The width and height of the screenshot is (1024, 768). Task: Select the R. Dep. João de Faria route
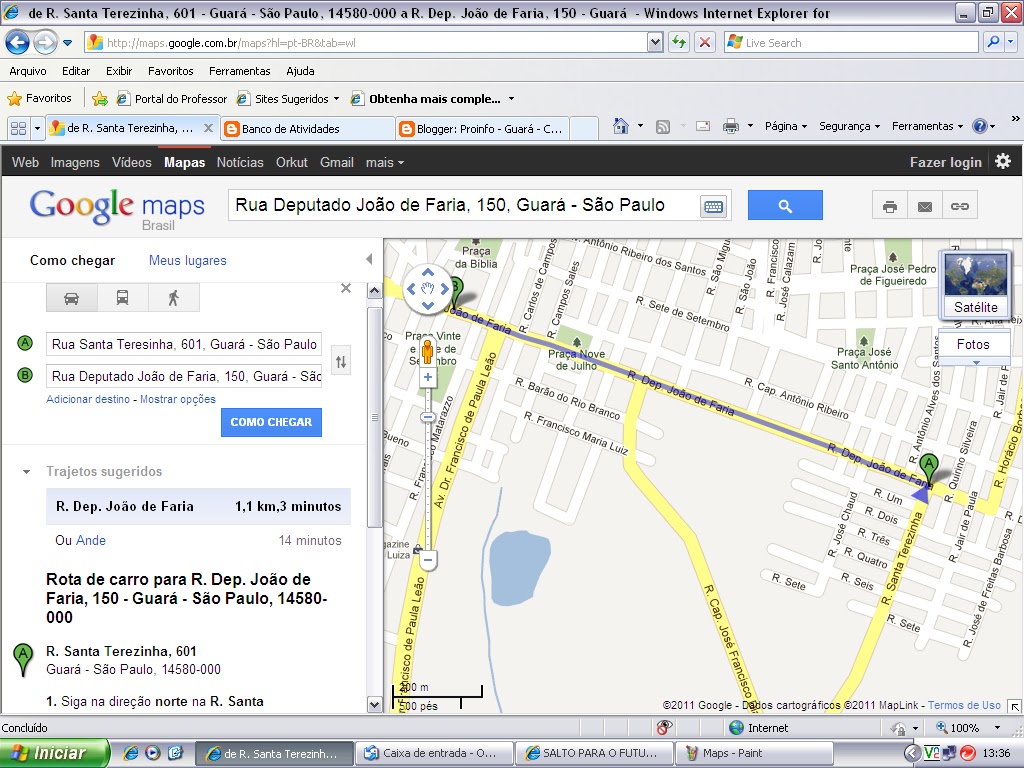point(198,507)
